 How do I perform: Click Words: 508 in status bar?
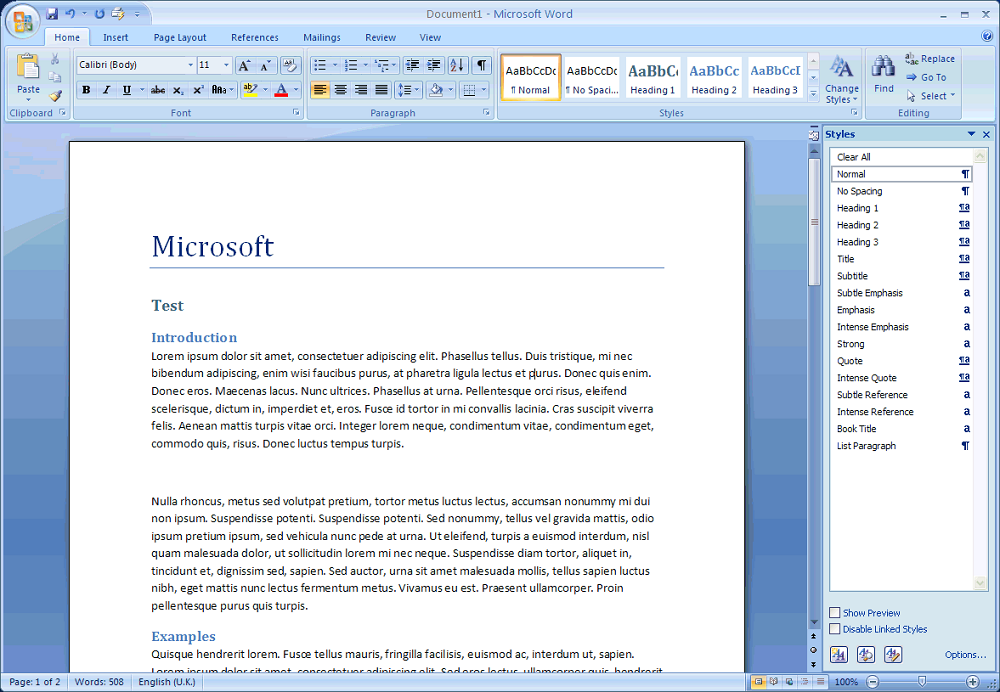pos(99,682)
